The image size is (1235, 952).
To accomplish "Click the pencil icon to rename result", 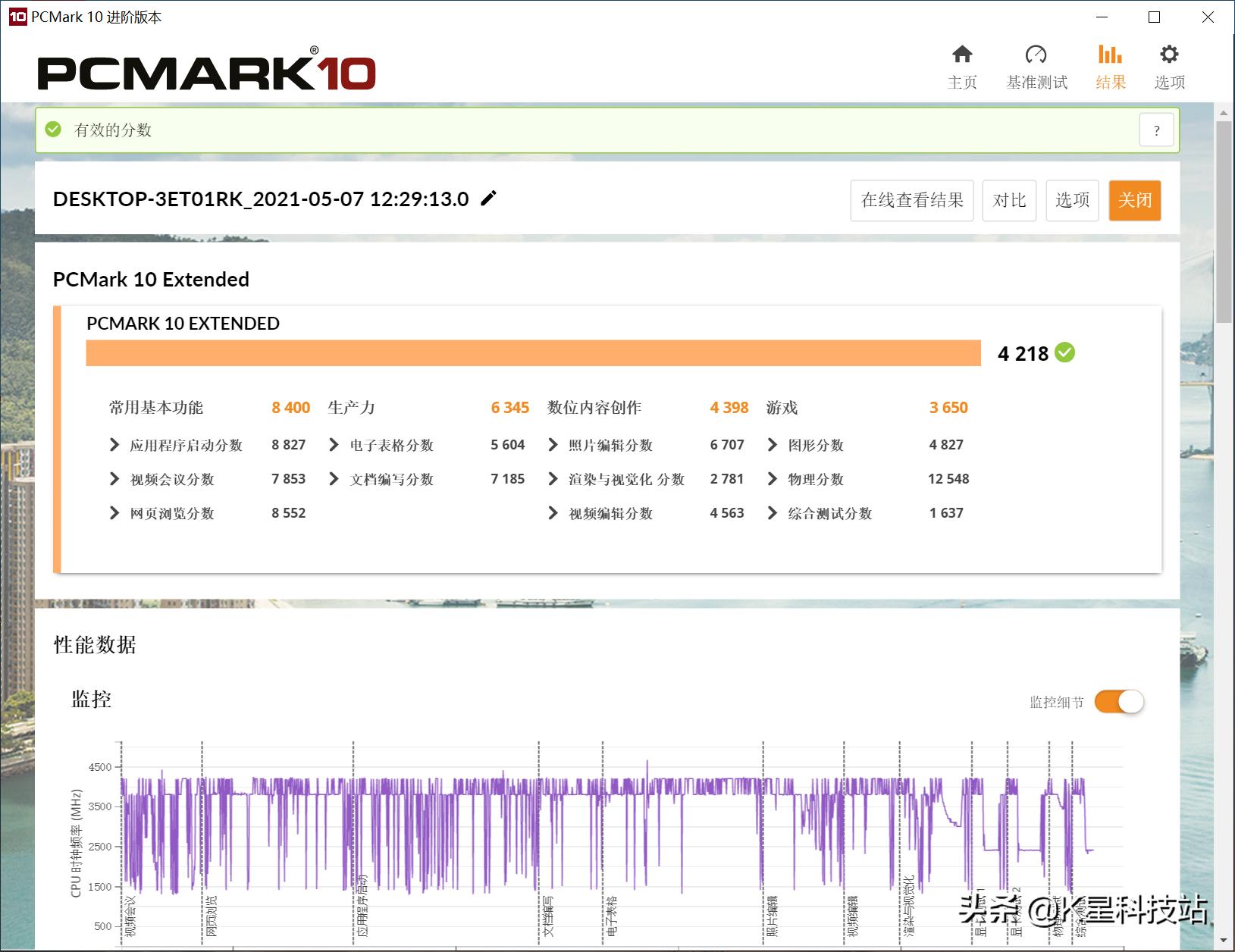I will pos(489,199).
